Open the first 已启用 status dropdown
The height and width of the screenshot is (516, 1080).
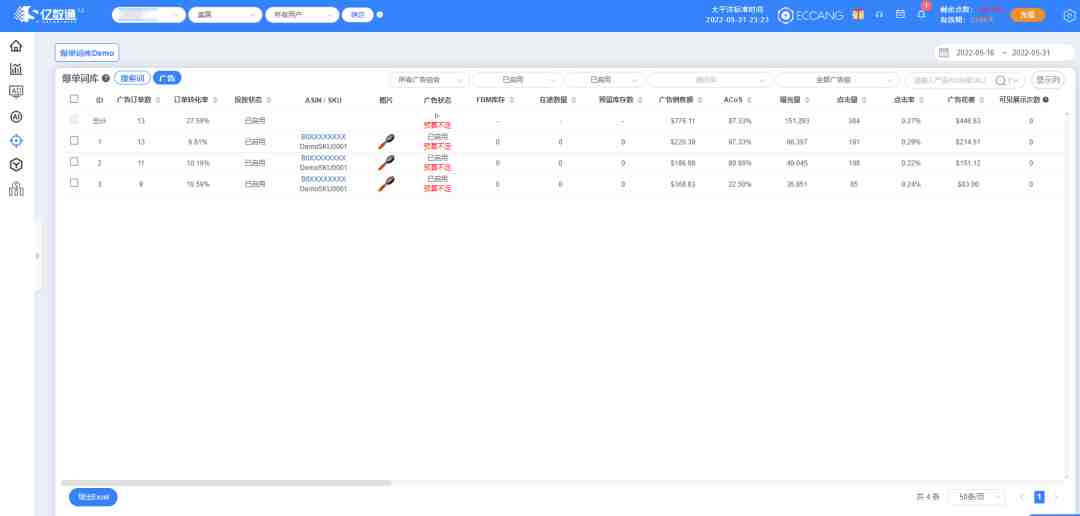point(519,80)
